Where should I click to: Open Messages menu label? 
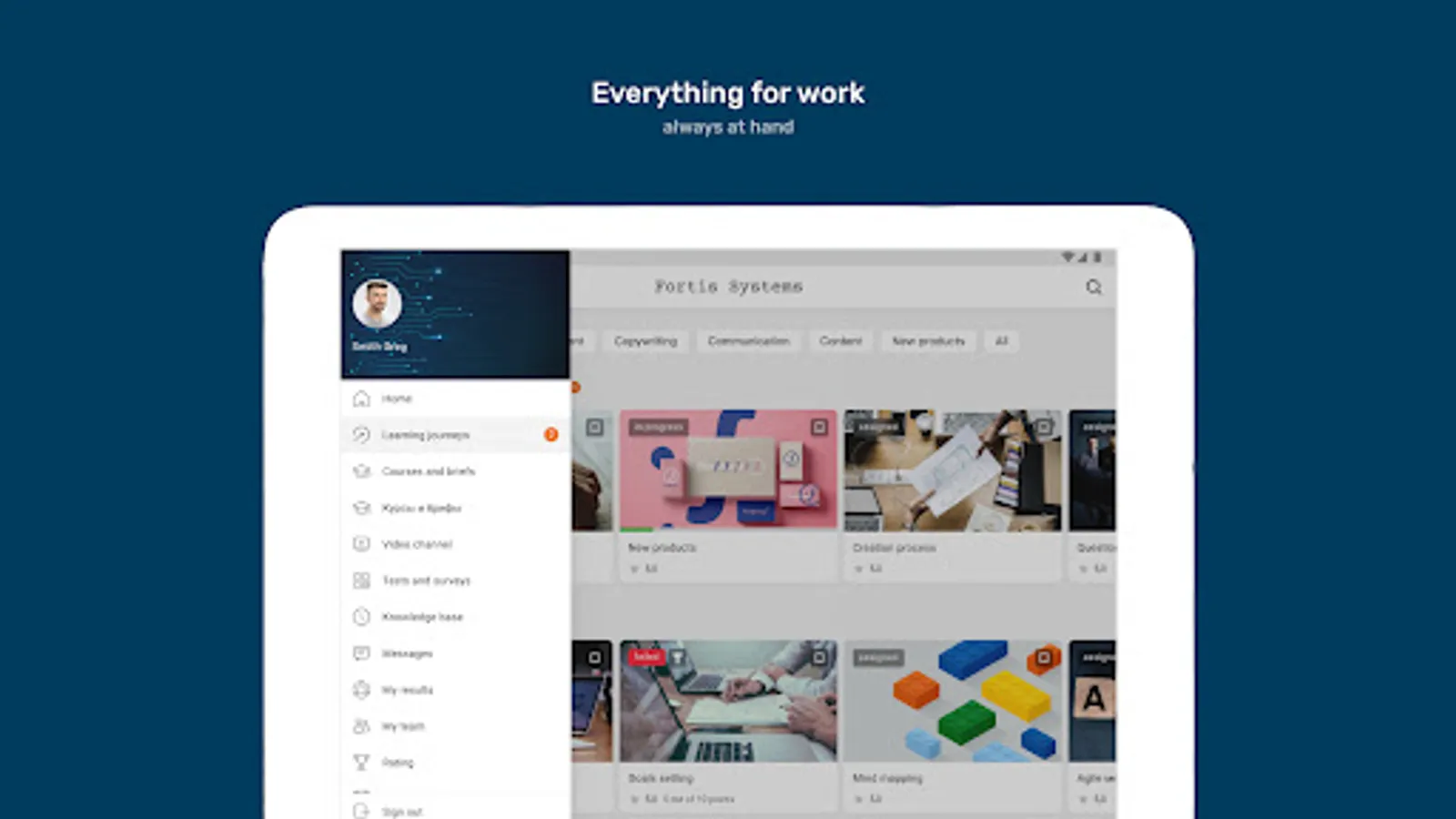pyautogui.click(x=407, y=653)
